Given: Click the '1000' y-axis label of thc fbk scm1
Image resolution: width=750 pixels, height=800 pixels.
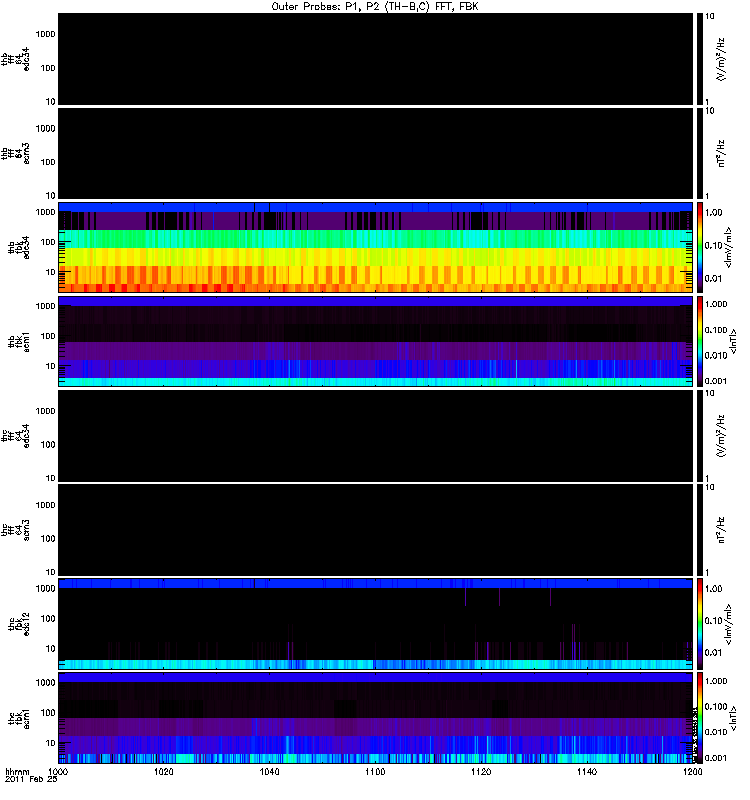Looking at the screenshot, I should [x=45, y=683].
